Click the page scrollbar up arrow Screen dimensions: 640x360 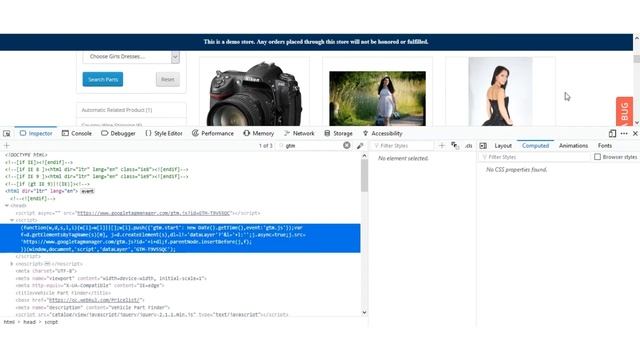point(636,38)
